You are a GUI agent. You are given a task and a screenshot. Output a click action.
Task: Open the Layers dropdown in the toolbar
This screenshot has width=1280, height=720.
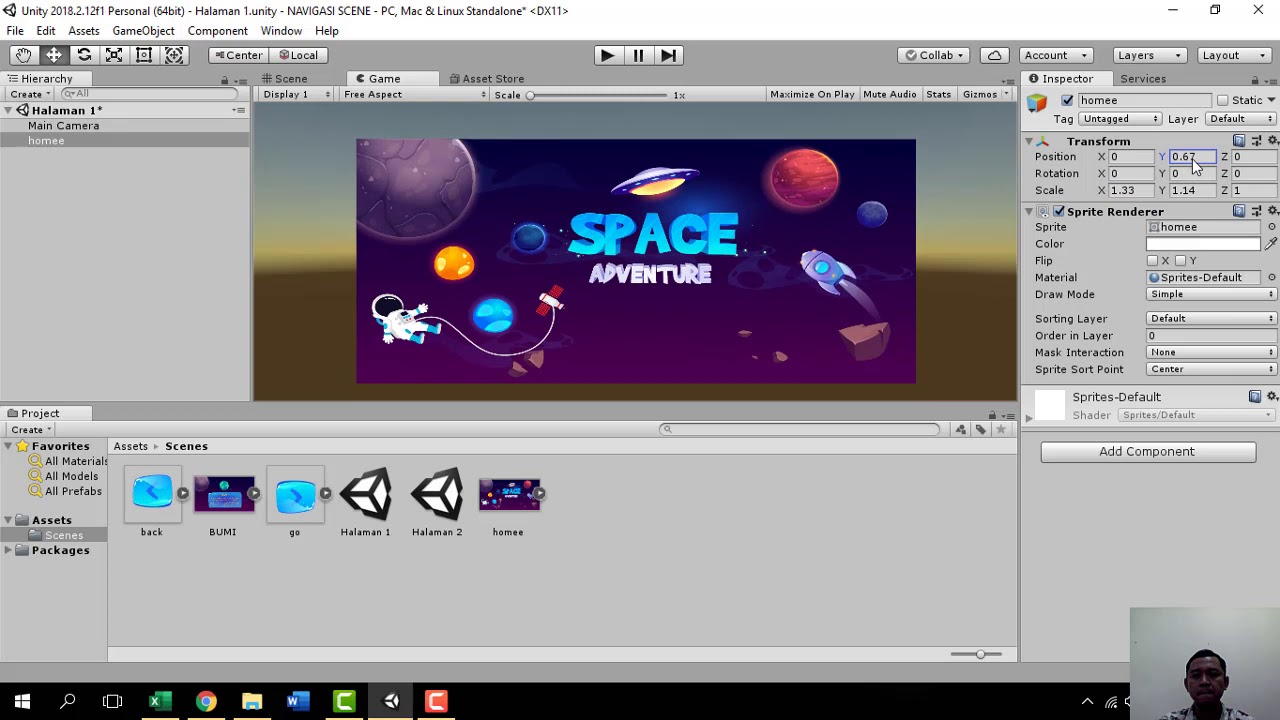(x=1149, y=55)
